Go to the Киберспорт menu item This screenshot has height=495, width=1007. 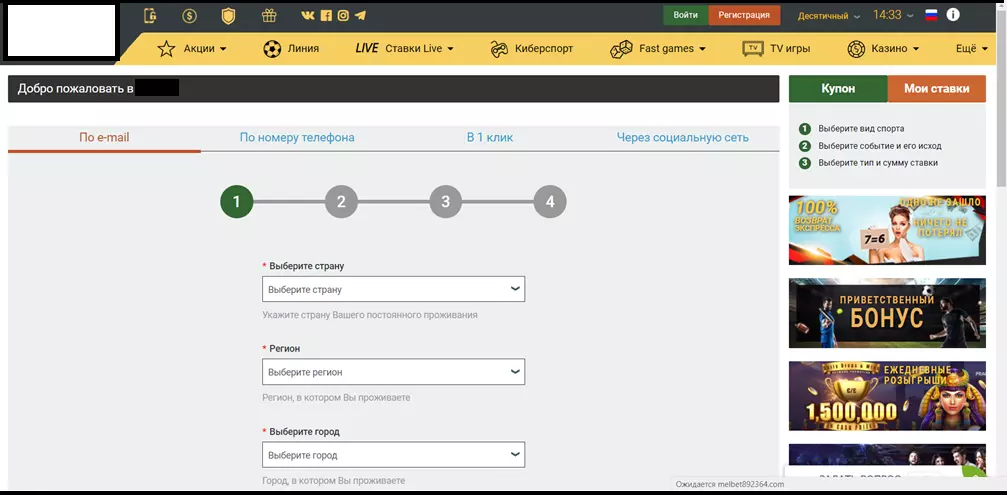[x=544, y=49]
